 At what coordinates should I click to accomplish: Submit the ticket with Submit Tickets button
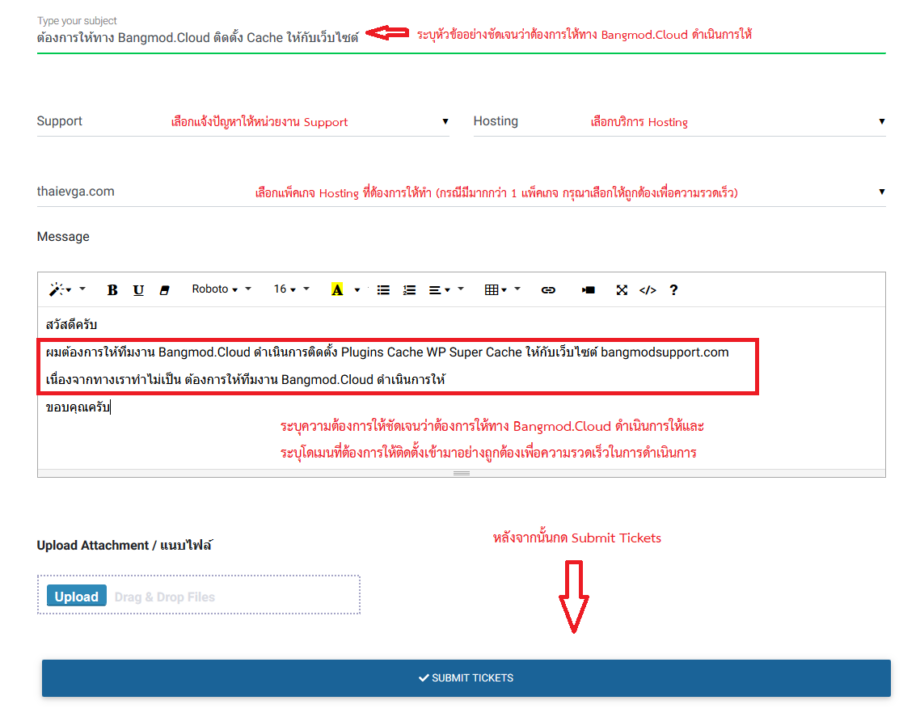(466, 678)
